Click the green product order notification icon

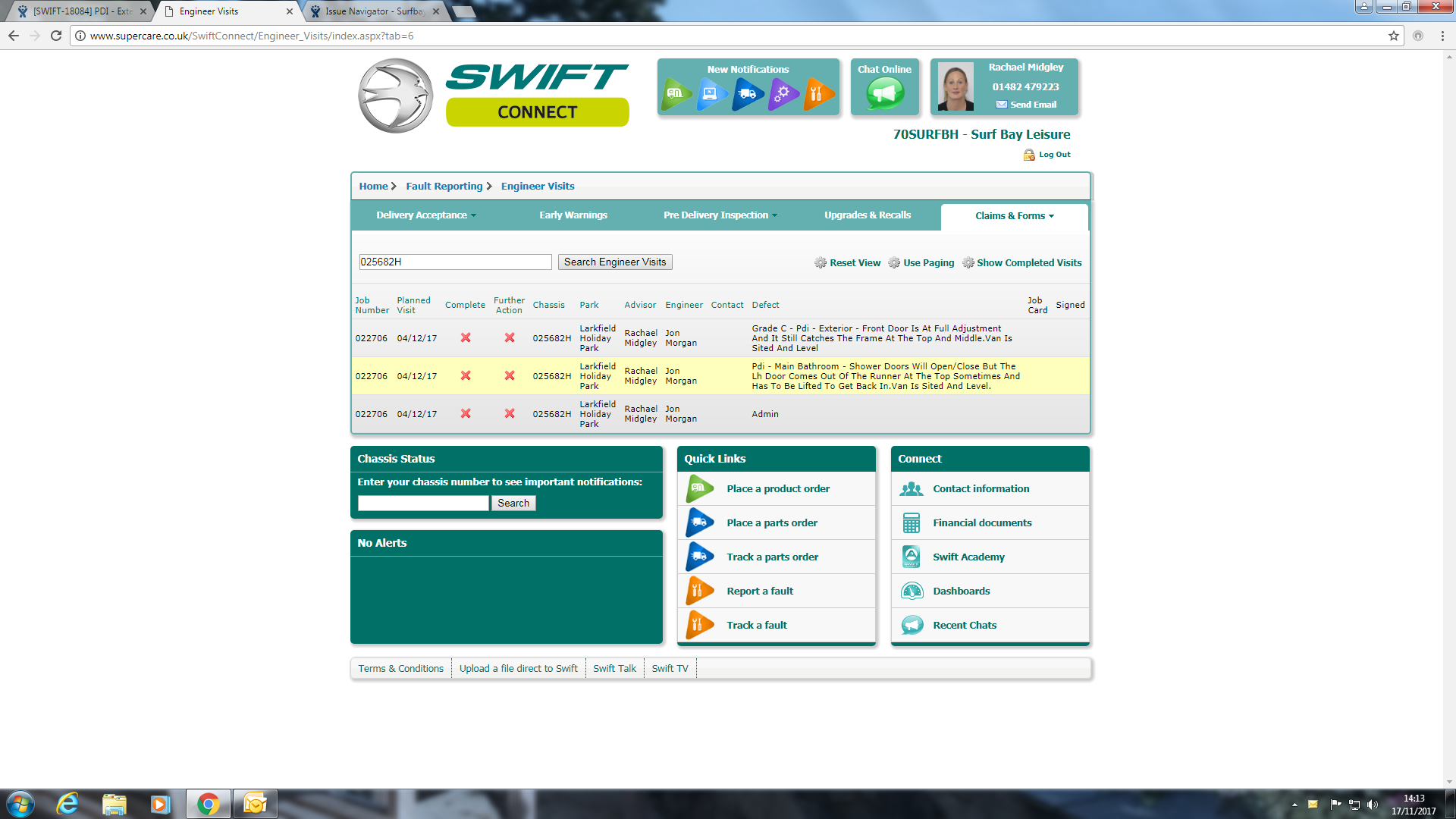tap(675, 94)
